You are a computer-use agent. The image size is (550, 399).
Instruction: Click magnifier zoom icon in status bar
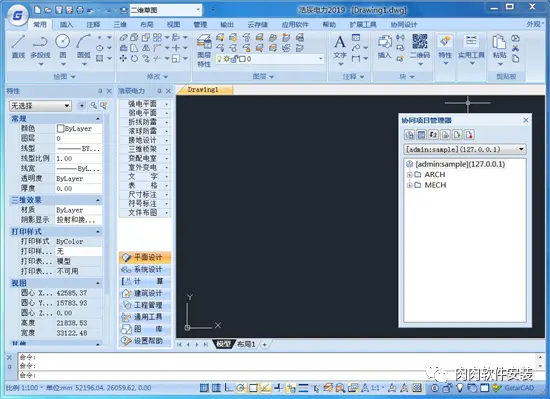340,388
